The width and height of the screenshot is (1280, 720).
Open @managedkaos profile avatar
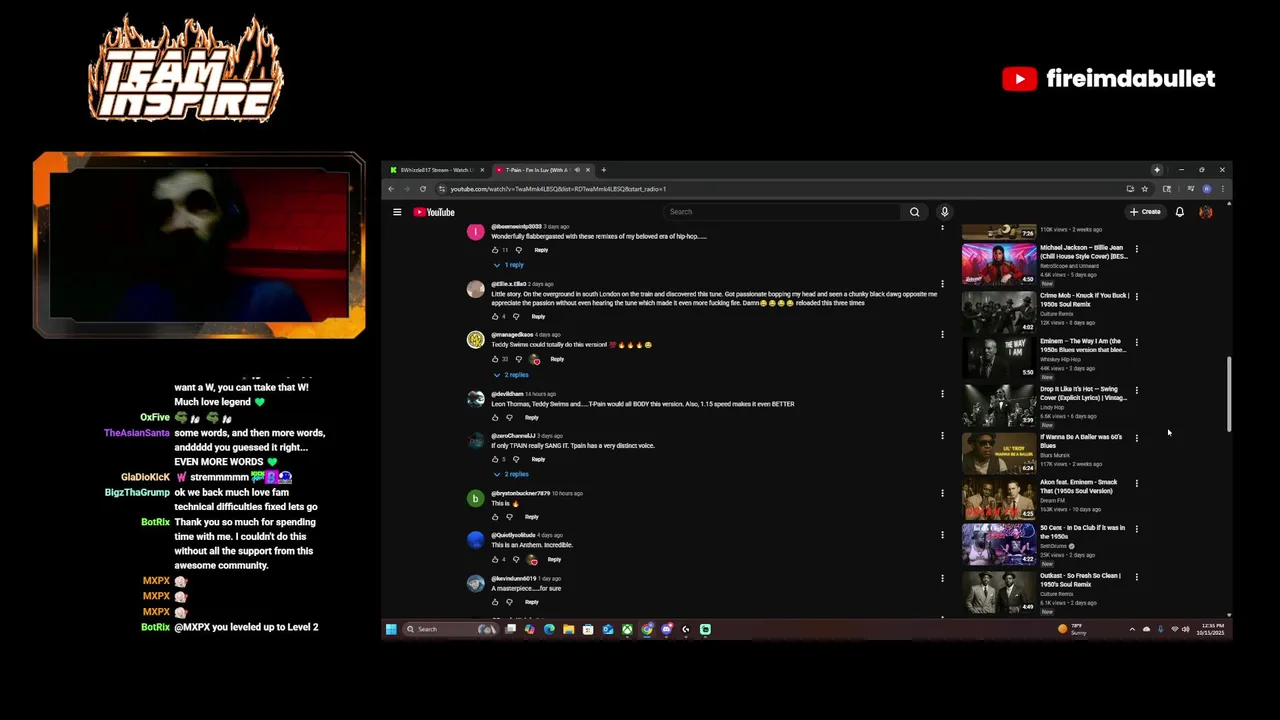pos(475,340)
